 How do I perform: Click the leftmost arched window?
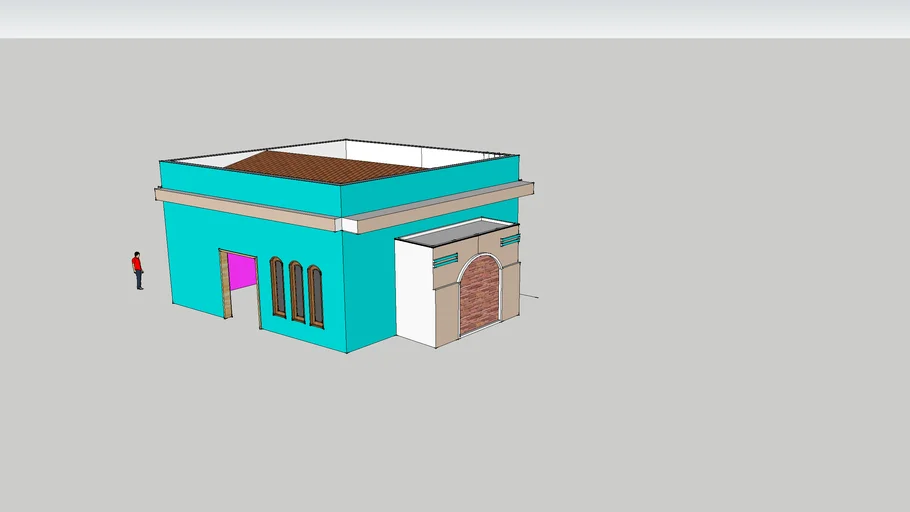pos(278,287)
